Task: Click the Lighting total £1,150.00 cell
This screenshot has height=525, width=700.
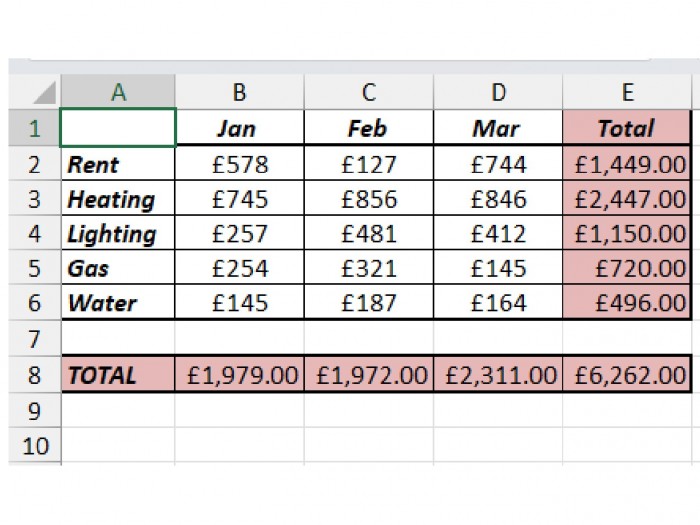Action: tap(627, 234)
